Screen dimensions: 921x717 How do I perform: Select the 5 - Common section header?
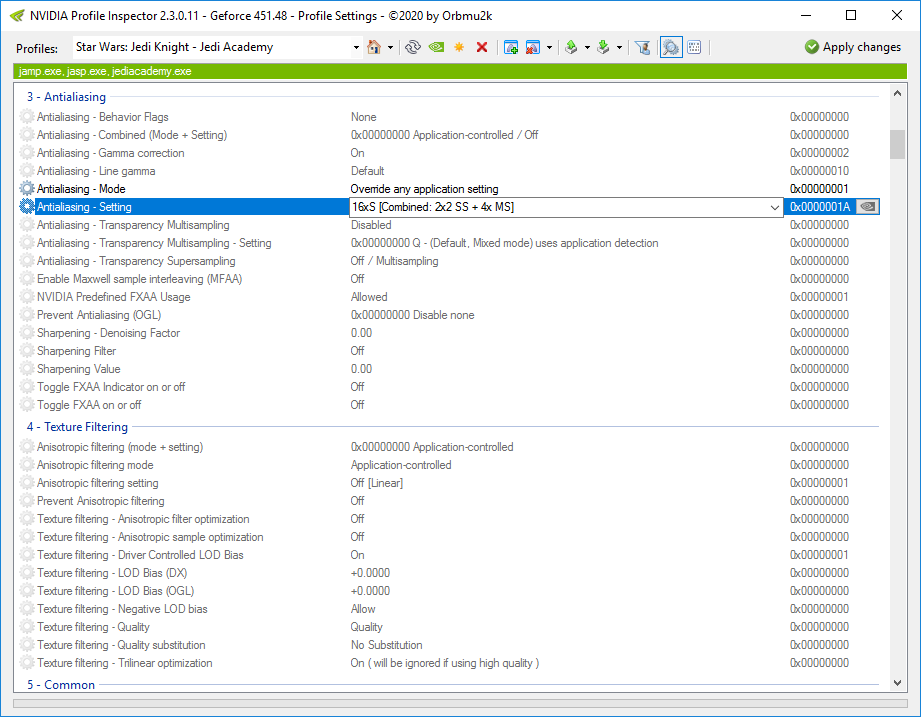coord(60,685)
